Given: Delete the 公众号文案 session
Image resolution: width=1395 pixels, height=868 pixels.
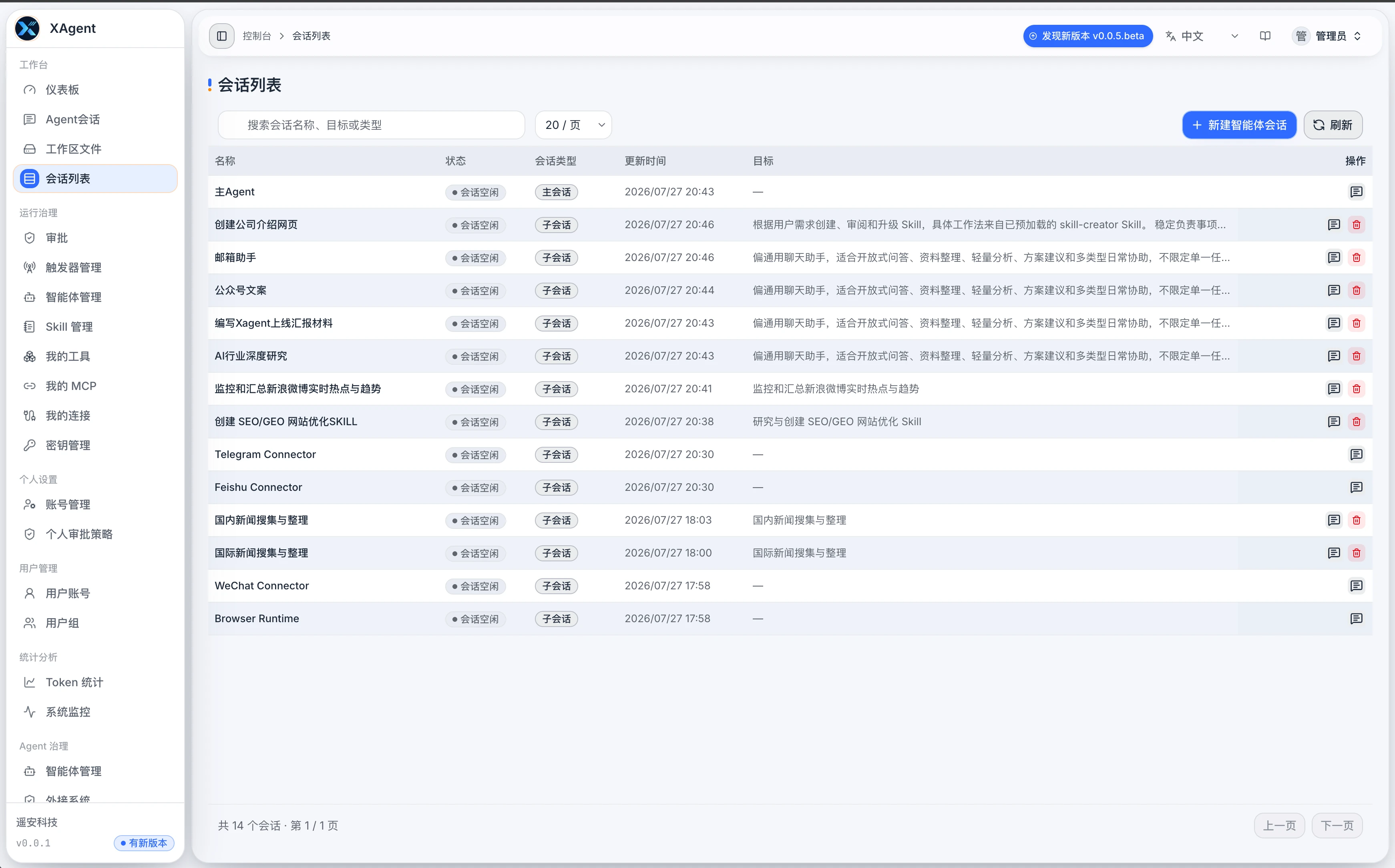Looking at the screenshot, I should point(1356,290).
